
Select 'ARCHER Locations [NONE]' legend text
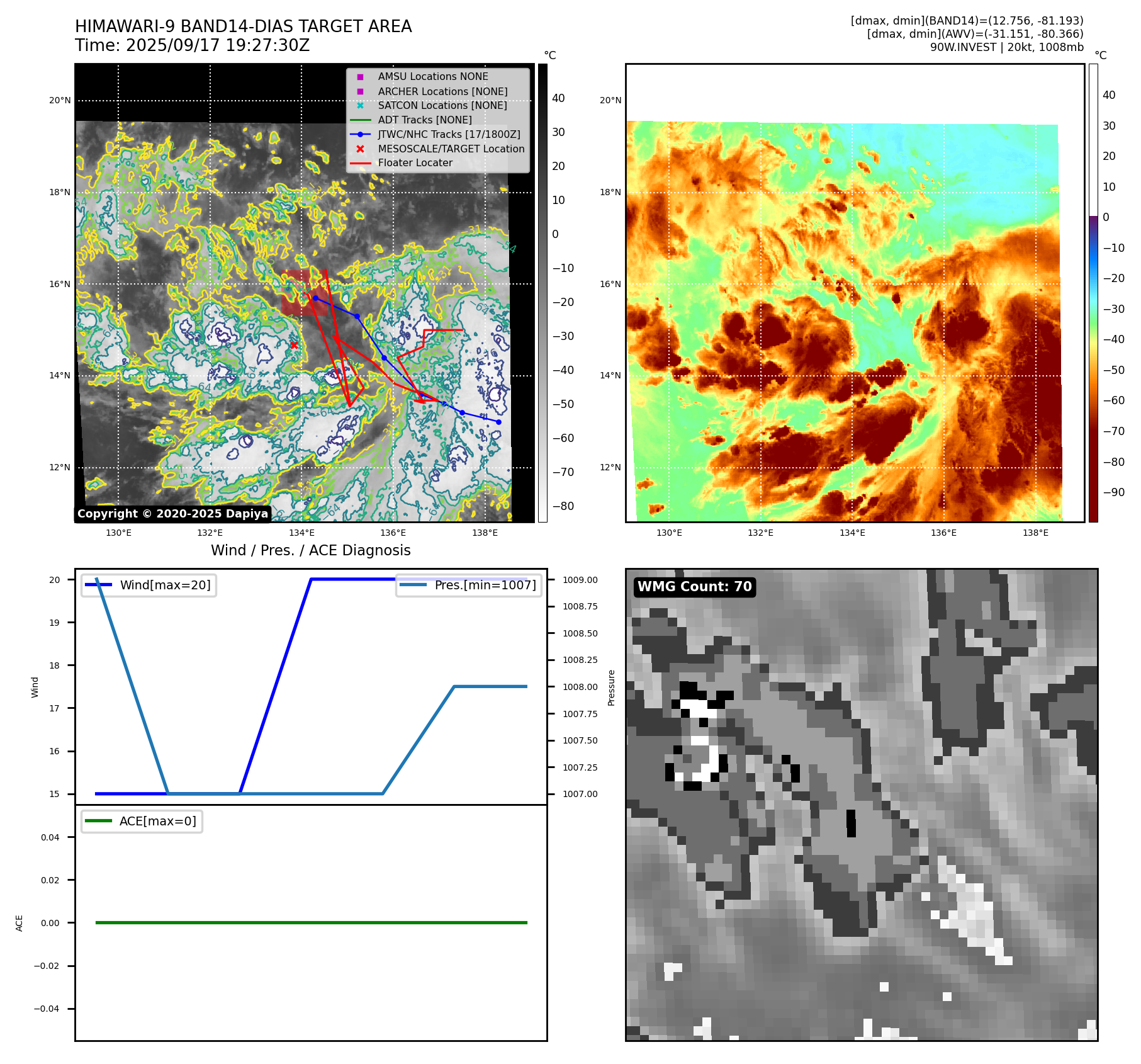(443, 91)
